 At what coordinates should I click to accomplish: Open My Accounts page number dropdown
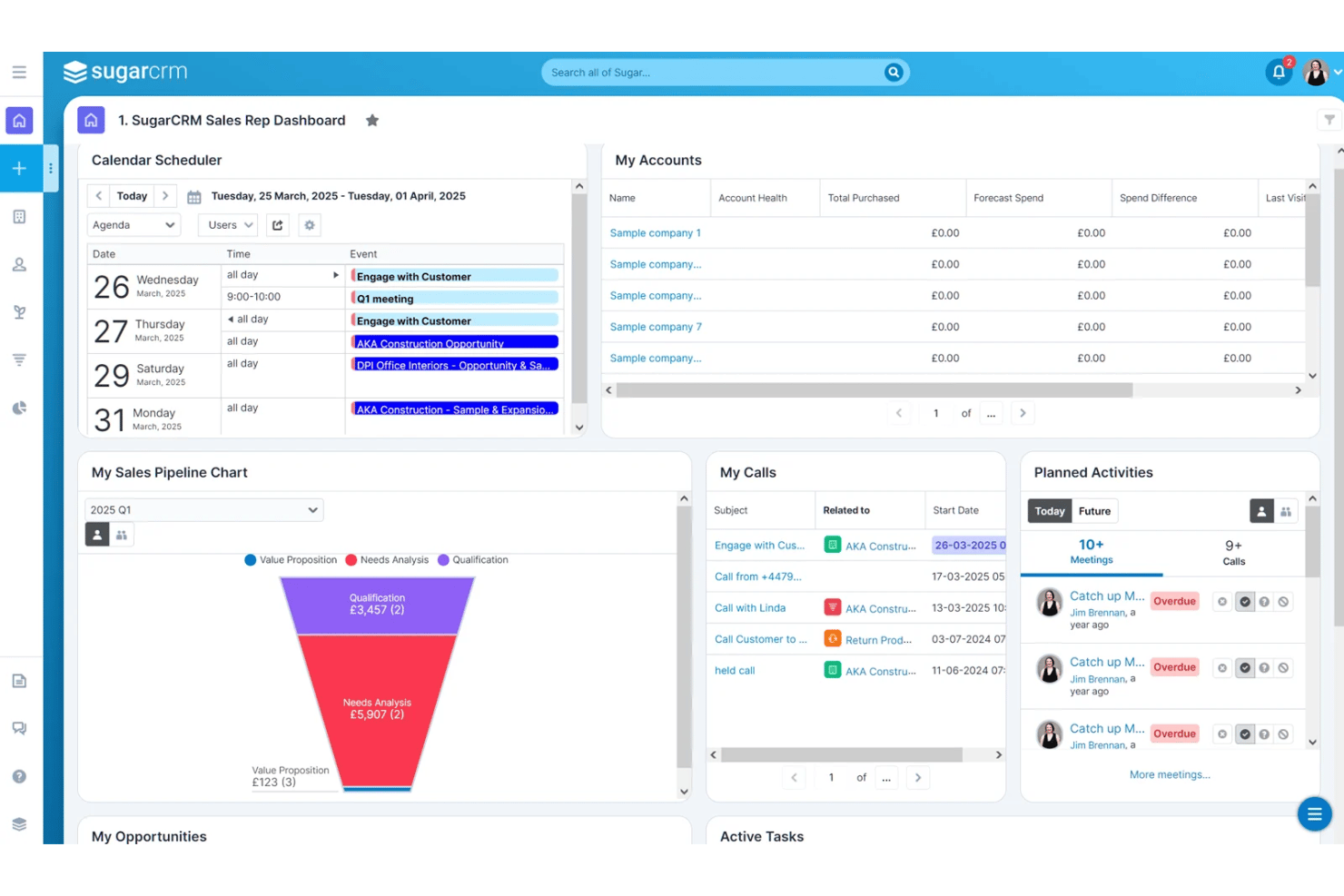point(992,413)
